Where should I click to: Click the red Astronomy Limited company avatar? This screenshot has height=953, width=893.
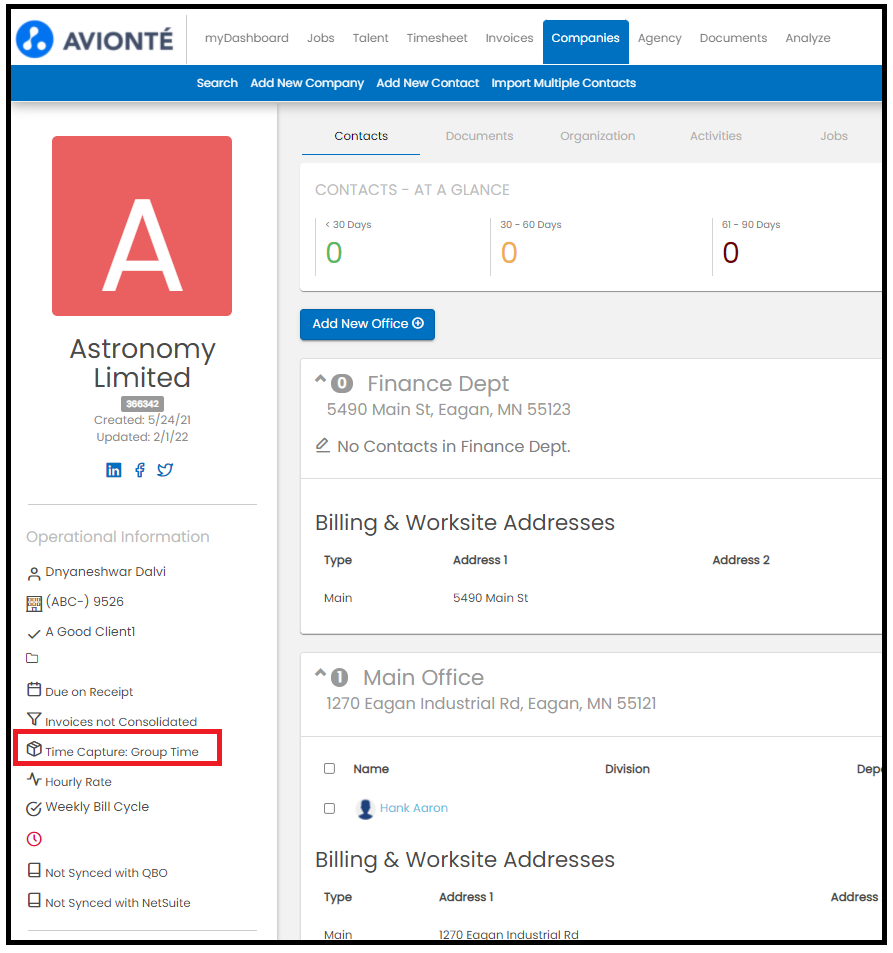click(x=142, y=226)
